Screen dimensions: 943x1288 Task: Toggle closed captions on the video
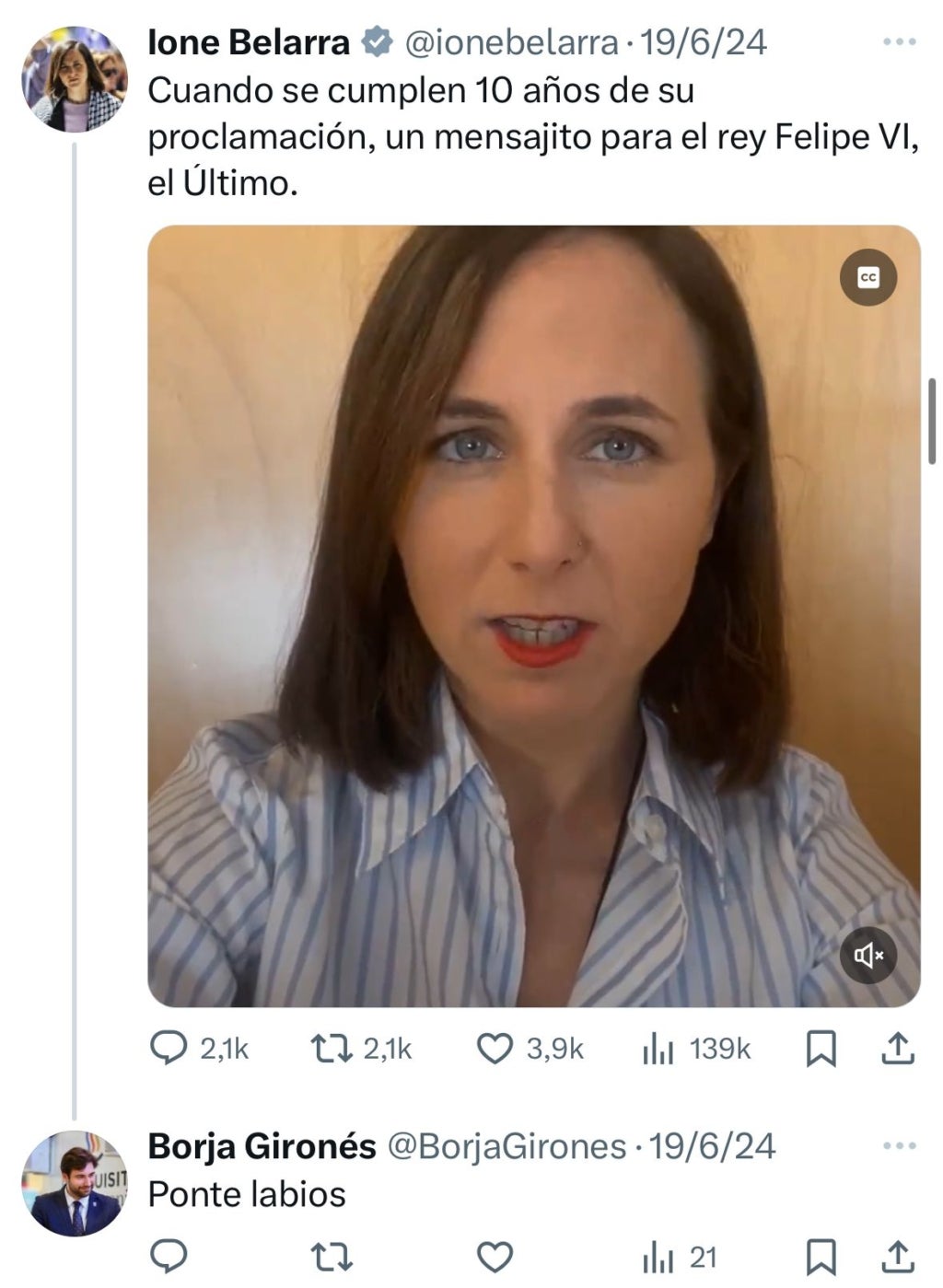[x=867, y=277]
